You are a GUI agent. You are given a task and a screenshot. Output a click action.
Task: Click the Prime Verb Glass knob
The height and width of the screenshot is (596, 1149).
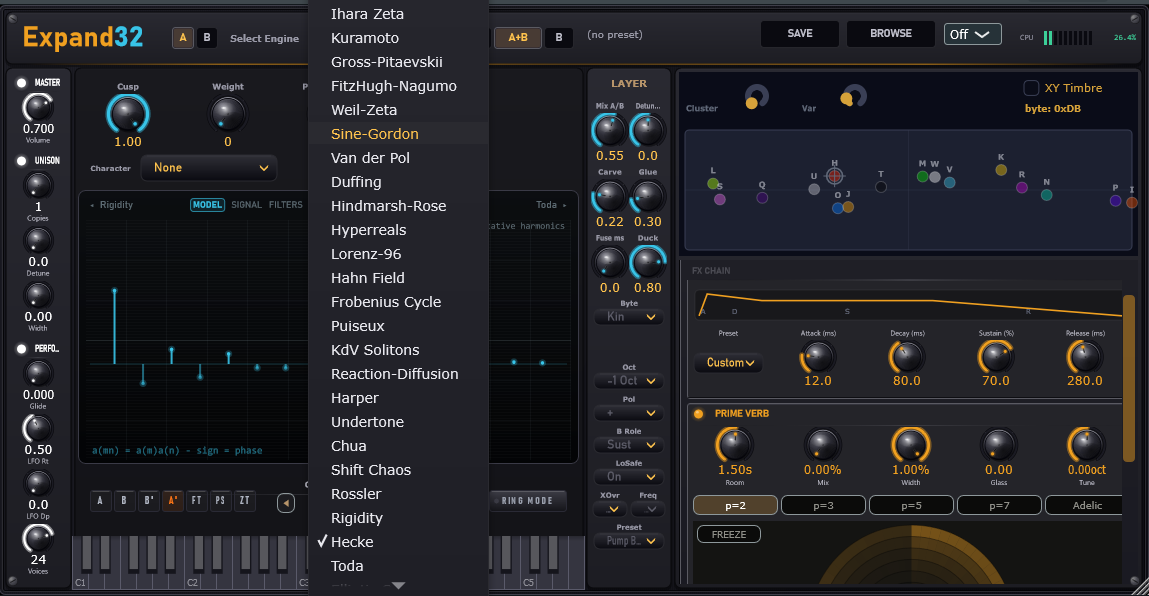pos(998,444)
